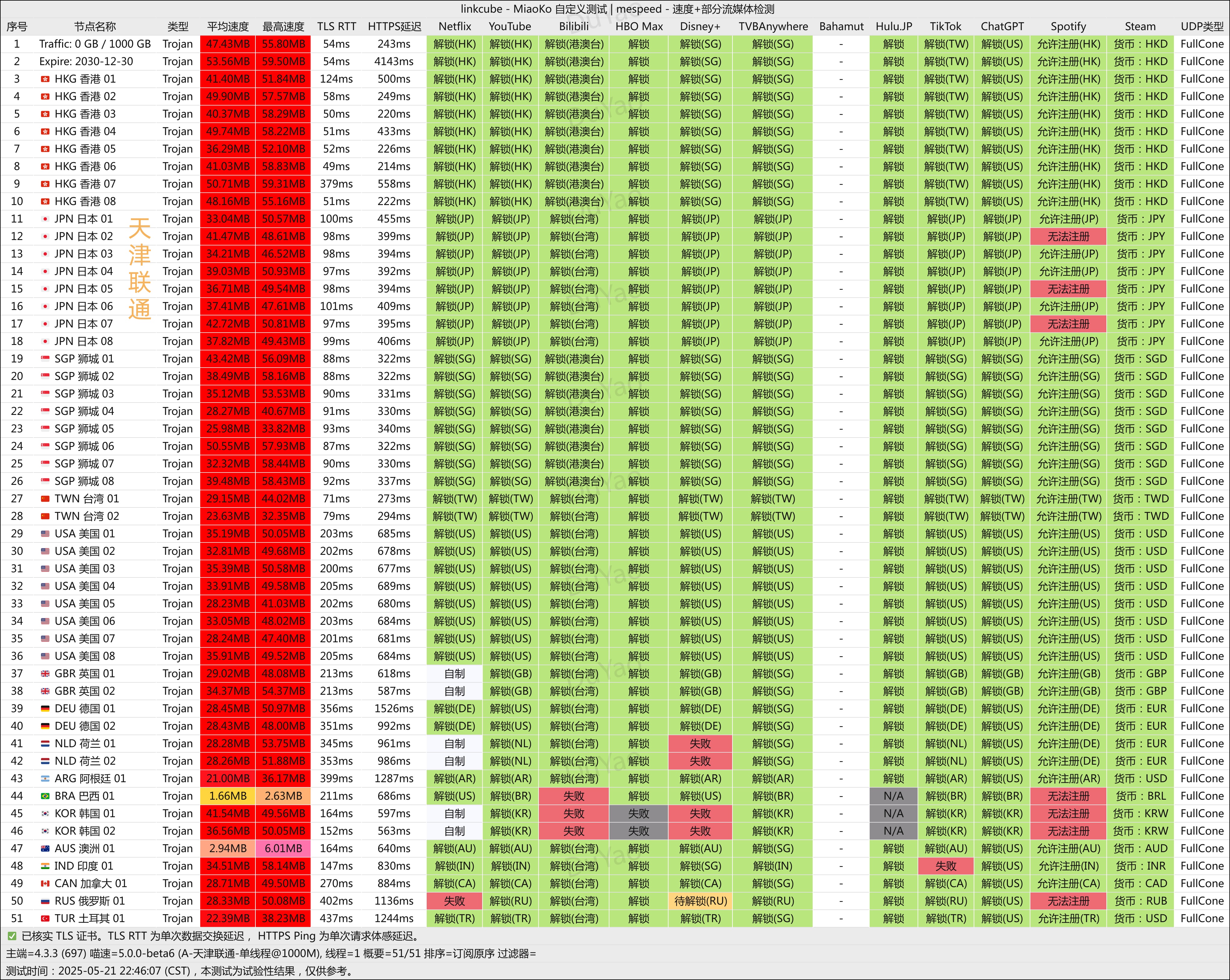Click the YouTube column header

510,27
